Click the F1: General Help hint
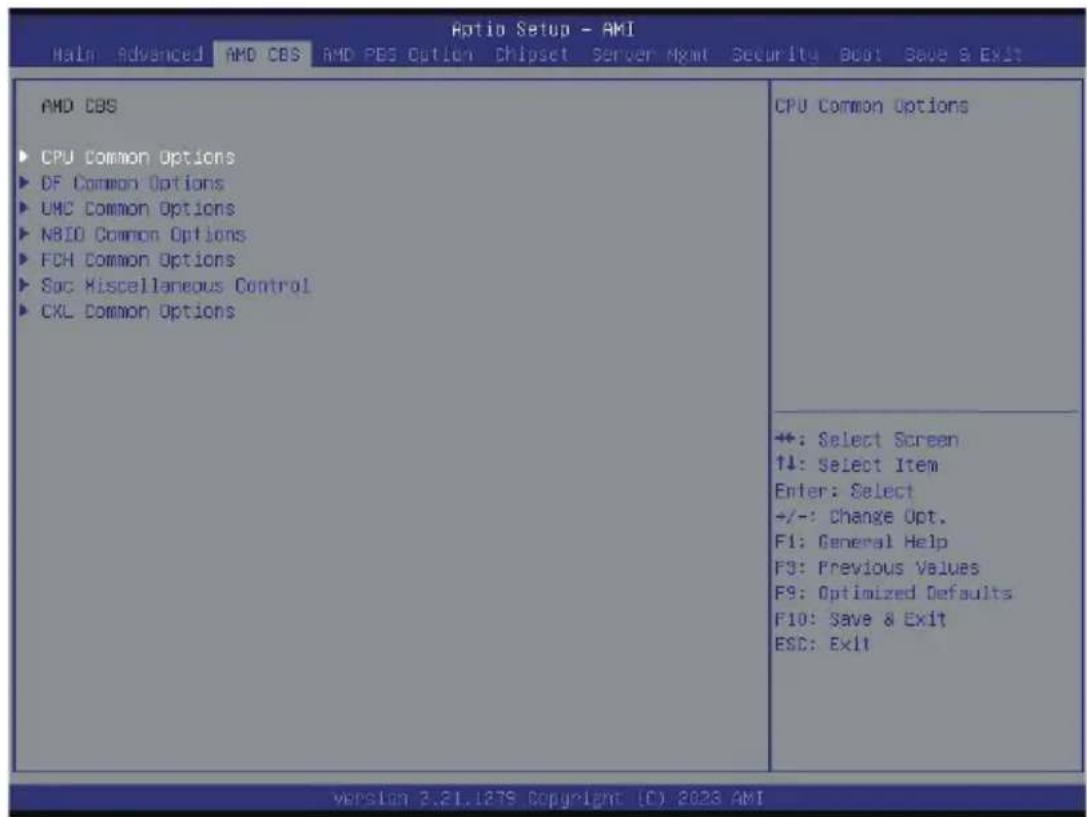1087x817 pixels. click(861, 542)
